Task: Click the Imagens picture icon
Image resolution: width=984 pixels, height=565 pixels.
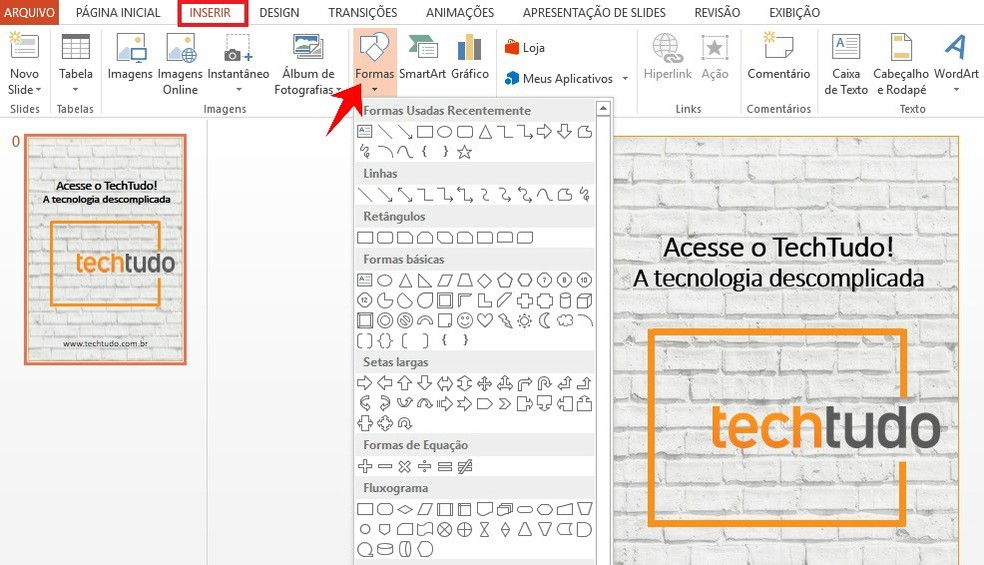Action: (130, 48)
